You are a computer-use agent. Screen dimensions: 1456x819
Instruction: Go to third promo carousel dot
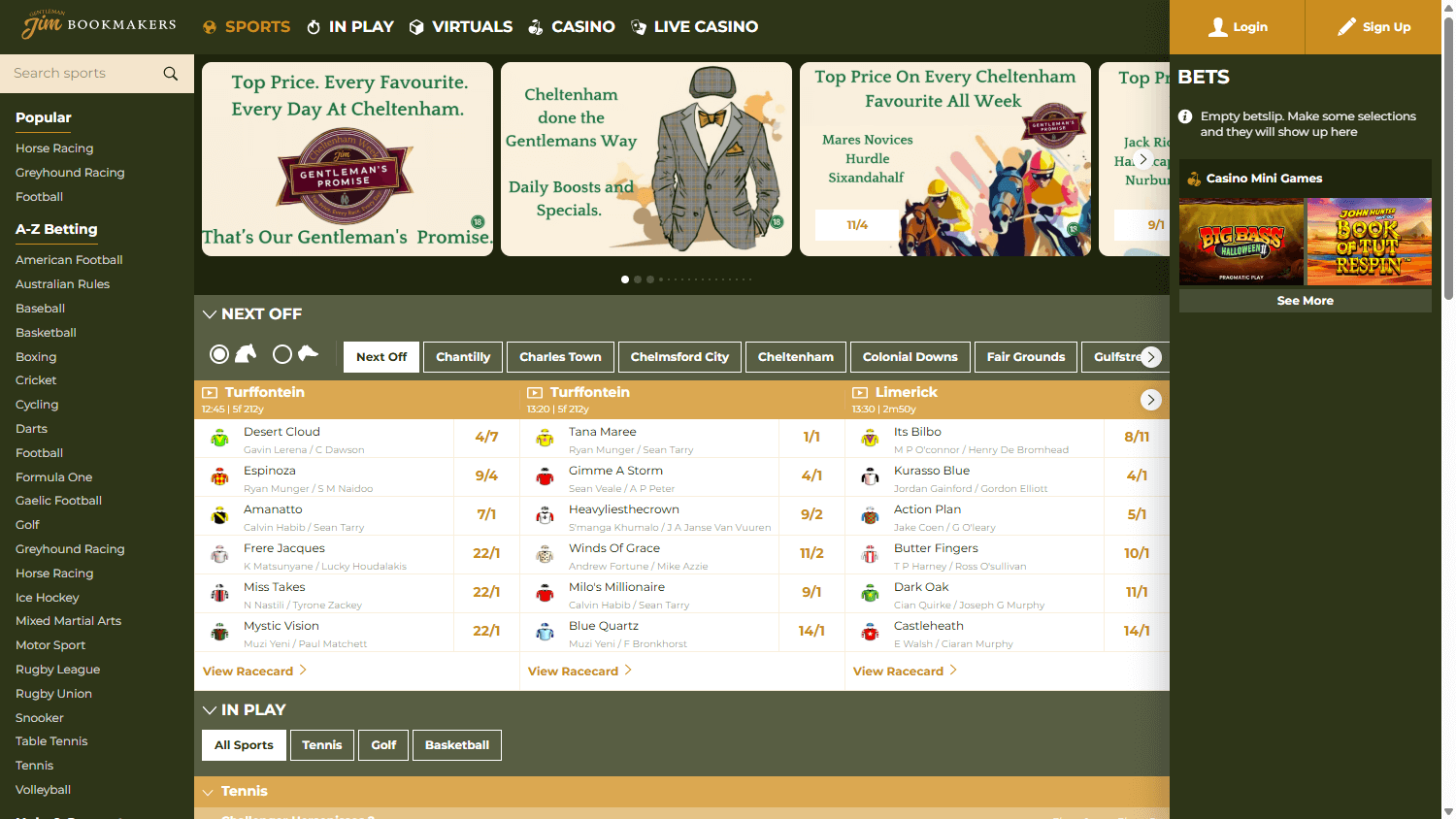(x=650, y=279)
